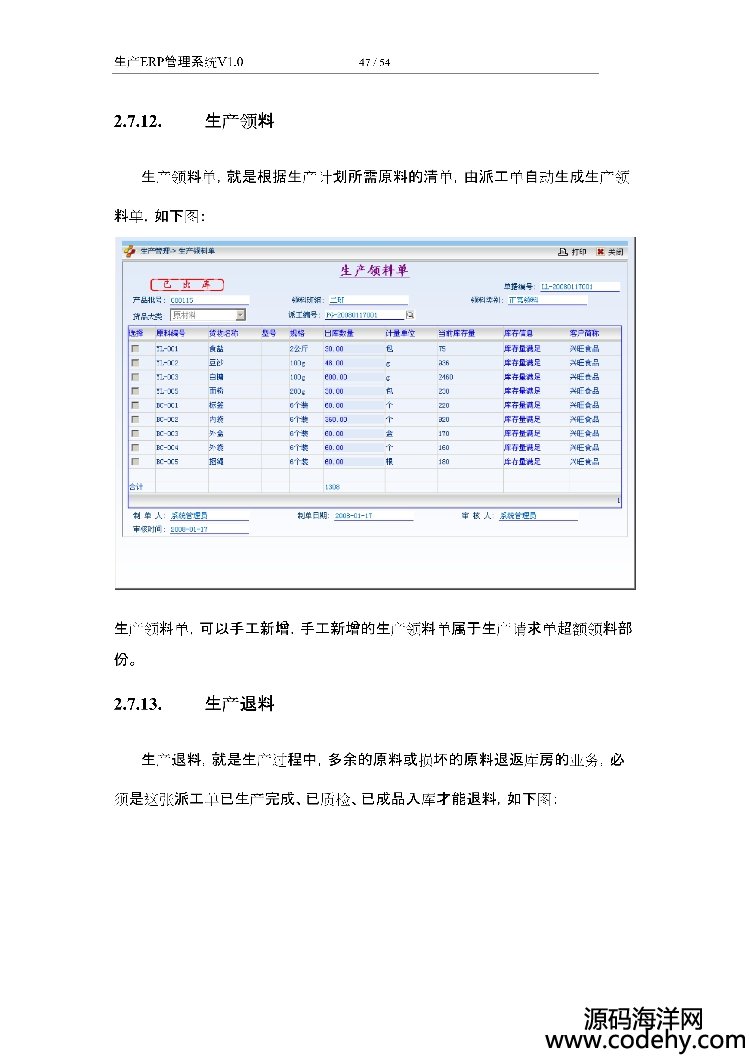Click the 已出库 red status stamp
This screenshot has height=1060, width=750.
[x=187, y=285]
